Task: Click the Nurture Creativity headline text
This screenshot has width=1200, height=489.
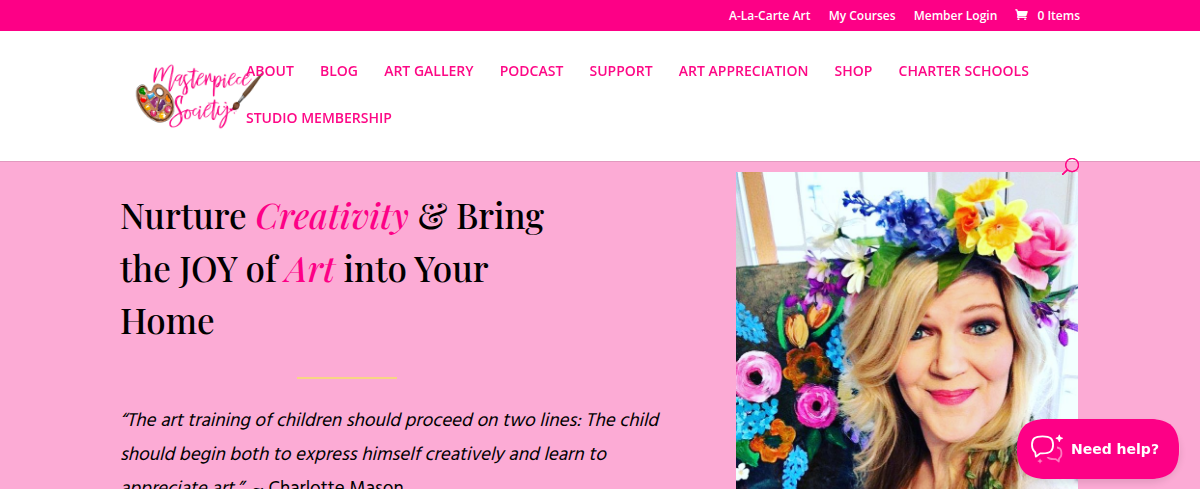Action: [332, 268]
